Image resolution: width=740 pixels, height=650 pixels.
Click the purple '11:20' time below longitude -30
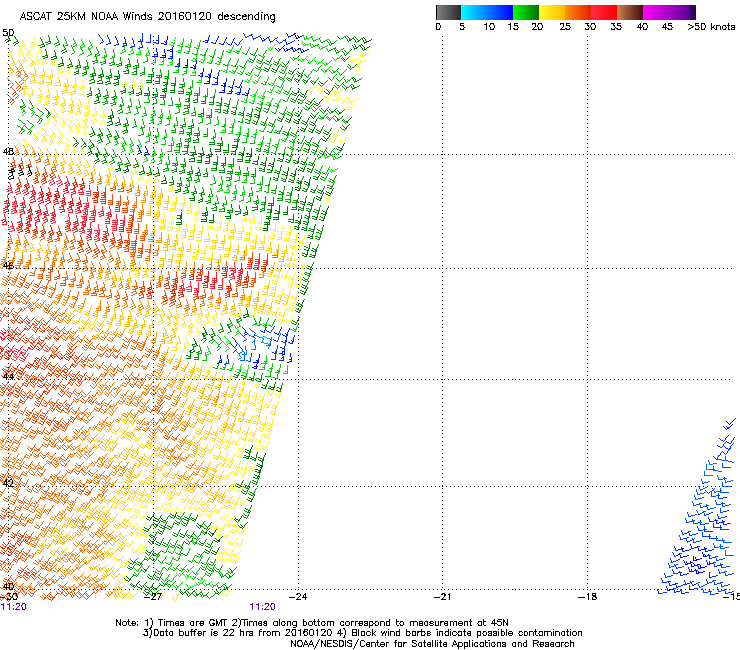tap(14, 607)
